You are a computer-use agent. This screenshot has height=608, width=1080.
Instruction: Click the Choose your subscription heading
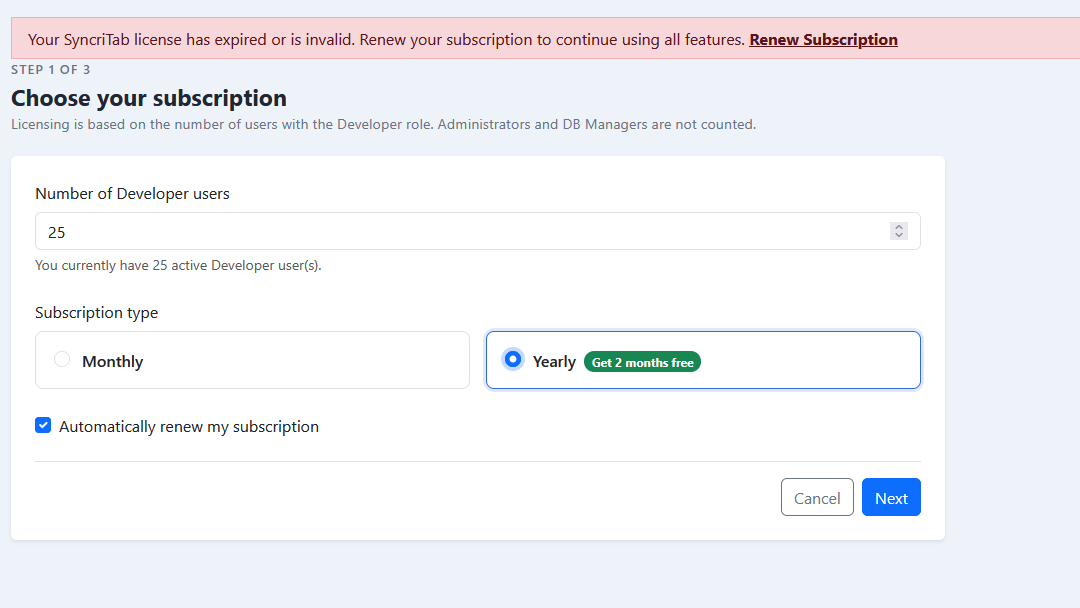coord(149,98)
